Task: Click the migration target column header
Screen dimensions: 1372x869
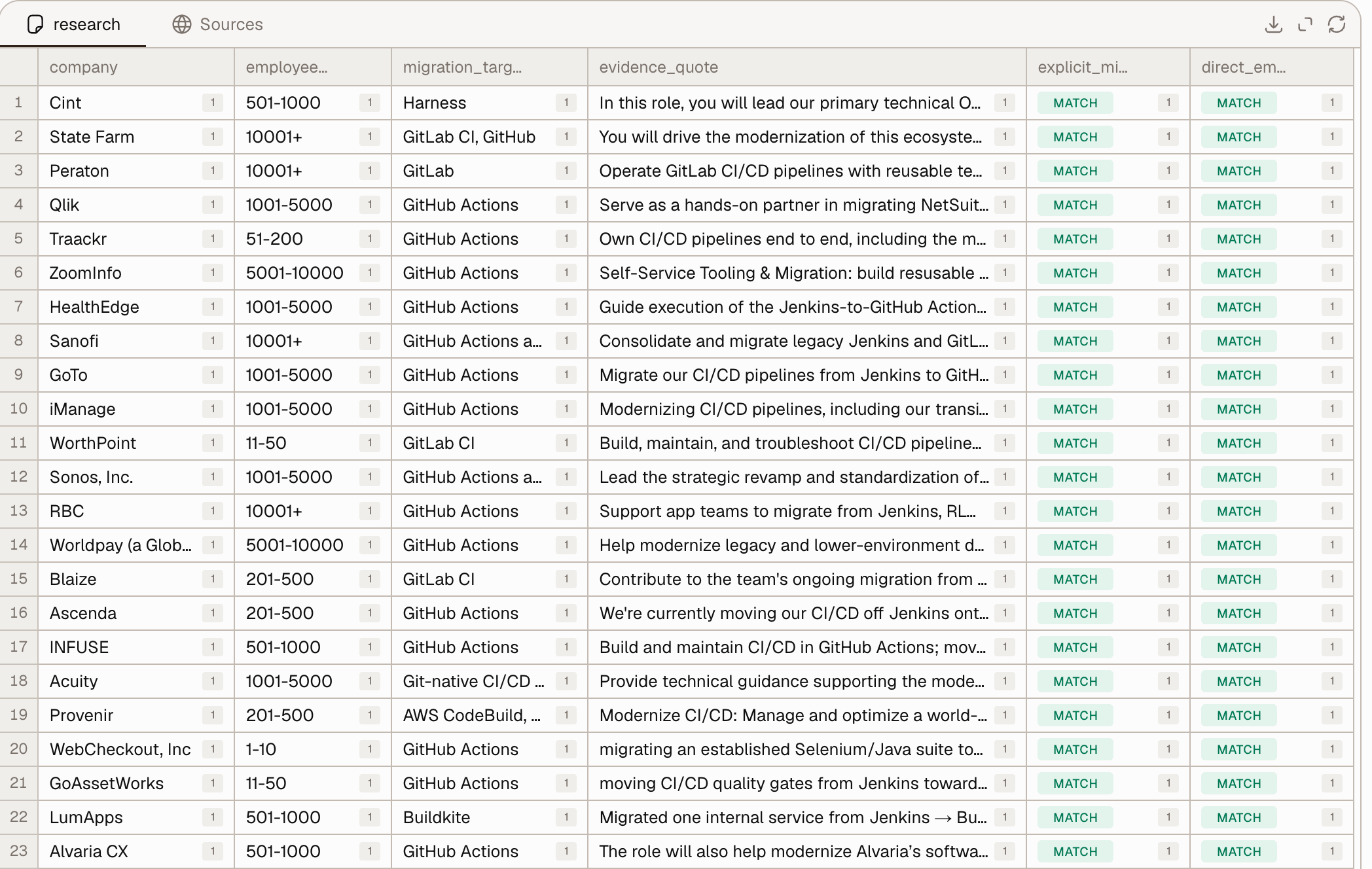Action: pos(489,67)
